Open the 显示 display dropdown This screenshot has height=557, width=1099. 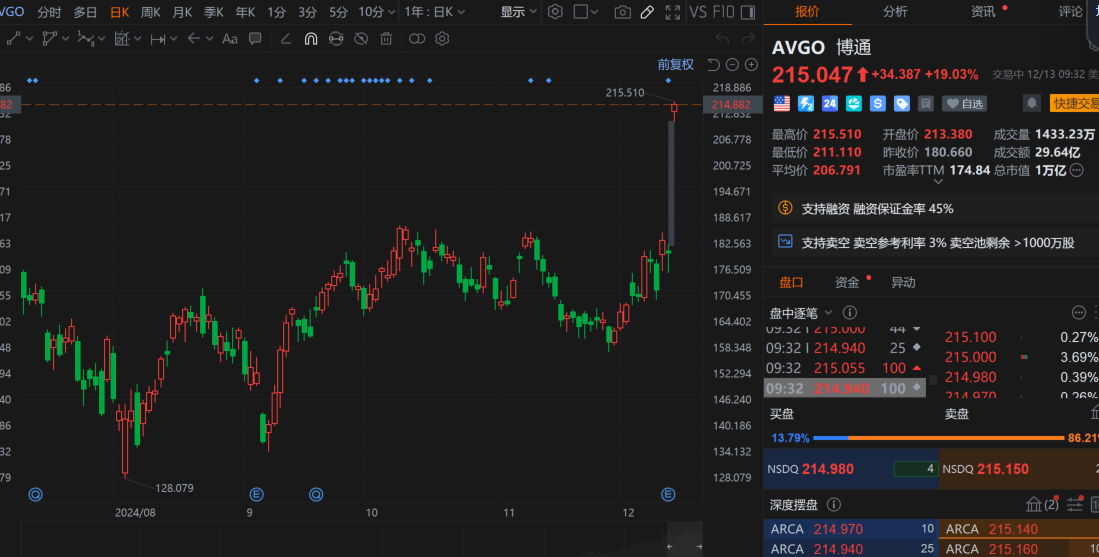click(x=519, y=12)
